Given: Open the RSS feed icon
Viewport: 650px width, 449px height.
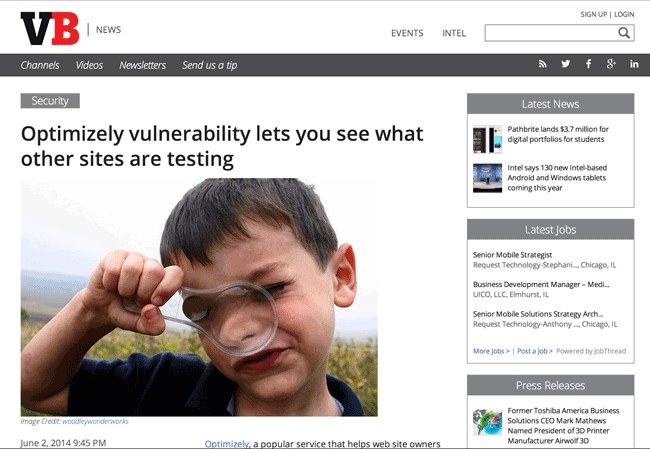Looking at the screenshot, I should pyautogui.click(x=543, y=64).
